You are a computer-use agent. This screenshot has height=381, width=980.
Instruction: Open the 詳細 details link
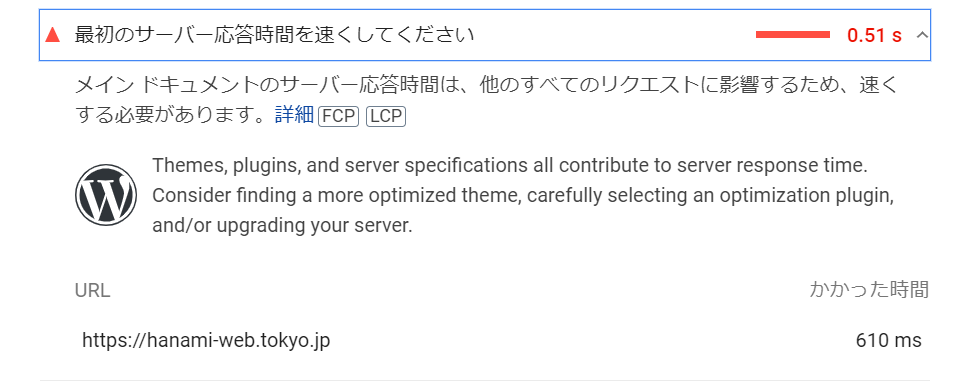[x=294, y=115]
